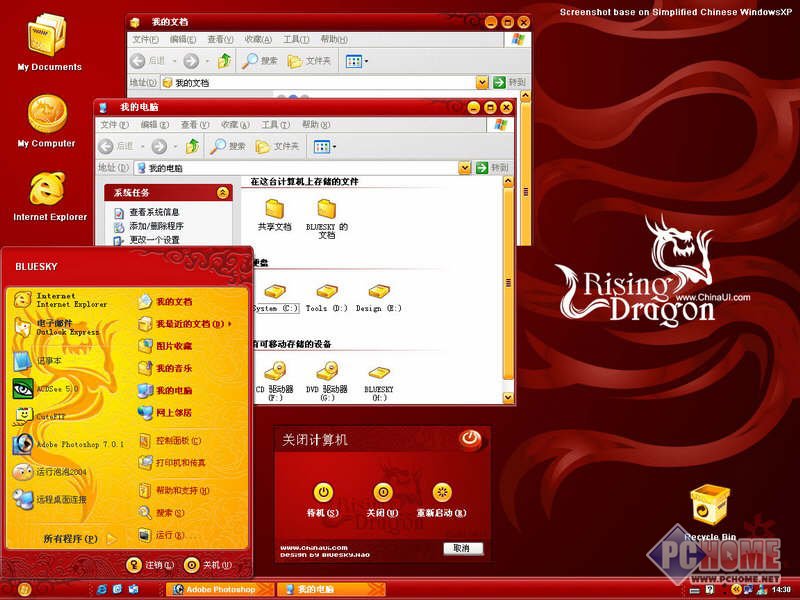Go up one level in 我的文档 window
This screenshot has width=800, height=600.
(x=224, y=61)
